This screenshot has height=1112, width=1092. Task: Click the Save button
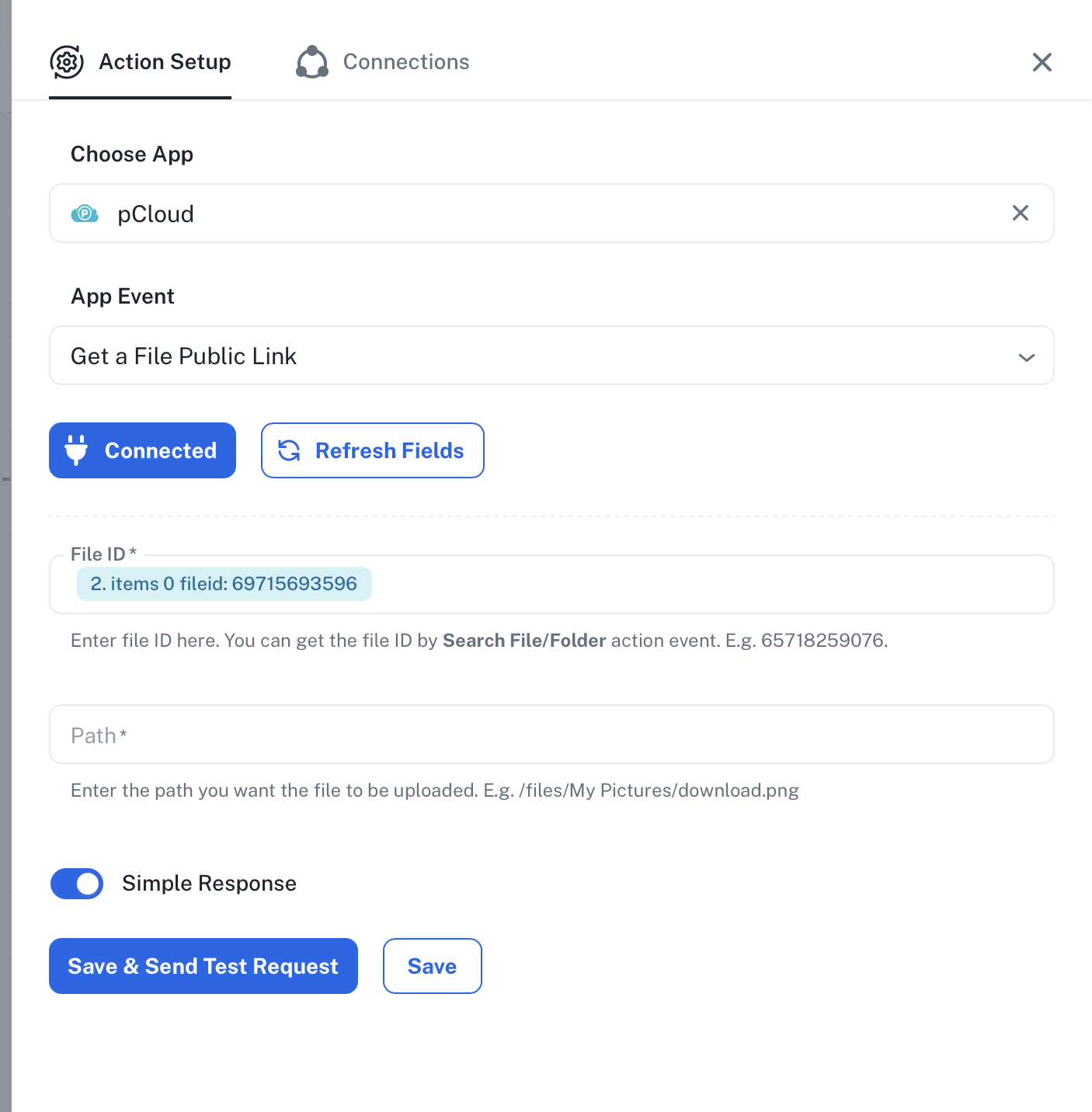tap(432, 966)
